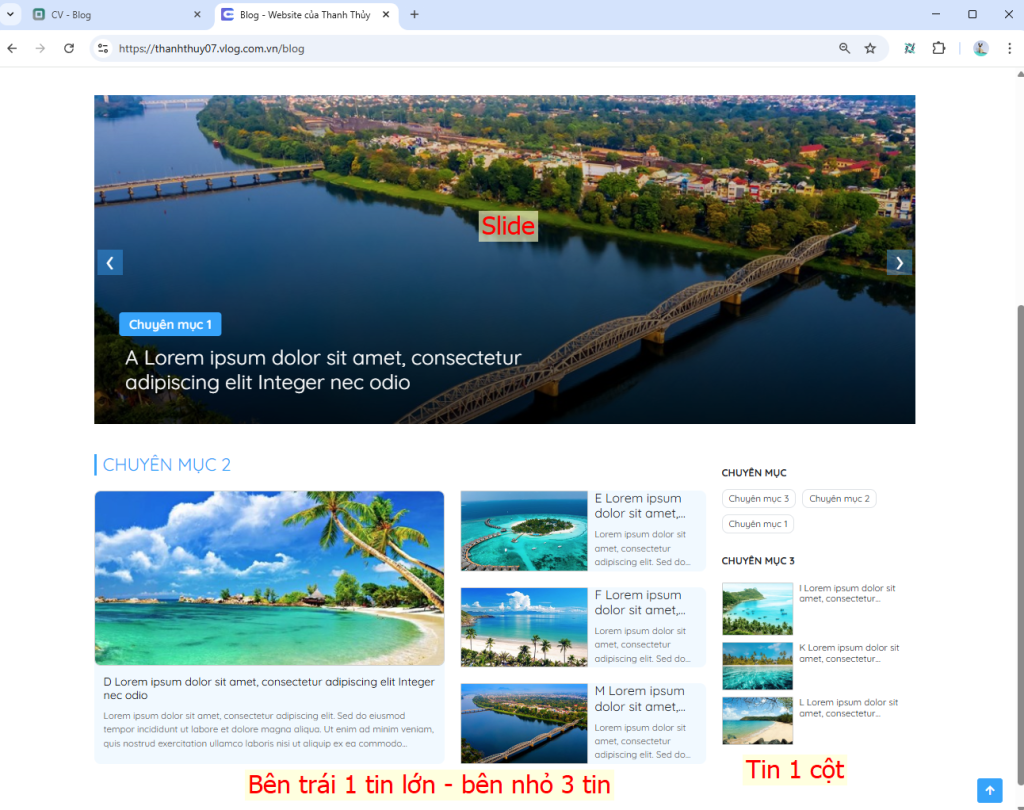The width and height of the screenshot is (1024, 810).
Task: Open the bridge thumbnail of article M
Action: 524,723
